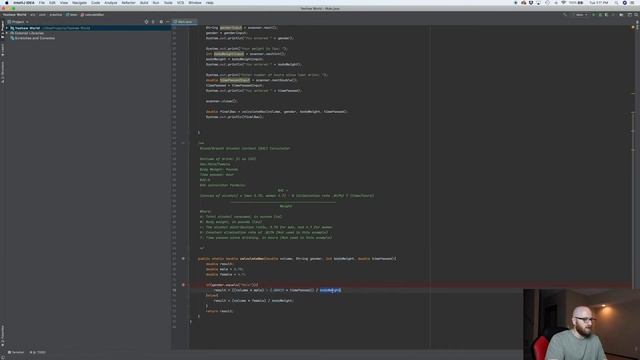
Task: Click the Yeehaw World breadcrumb
Action: tap(15, 15)
